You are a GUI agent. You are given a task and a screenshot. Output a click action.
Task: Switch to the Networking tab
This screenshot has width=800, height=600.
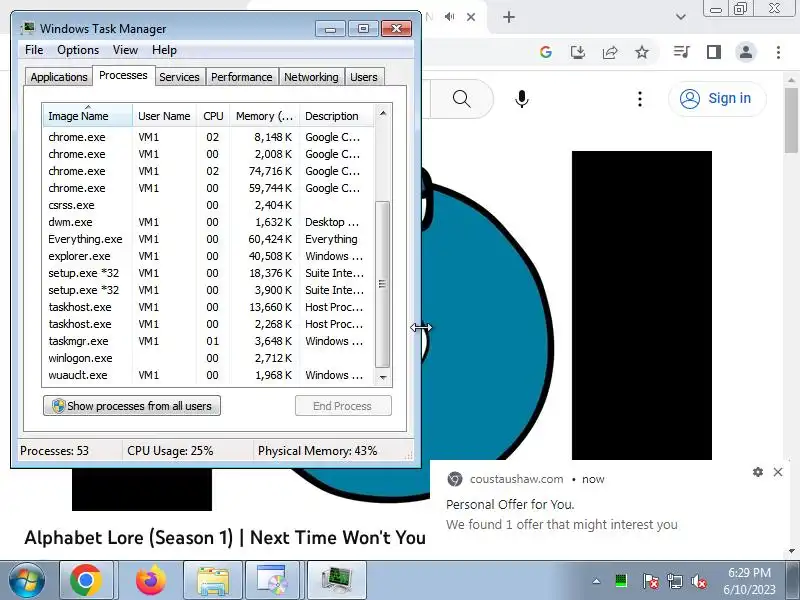[311, 77]
